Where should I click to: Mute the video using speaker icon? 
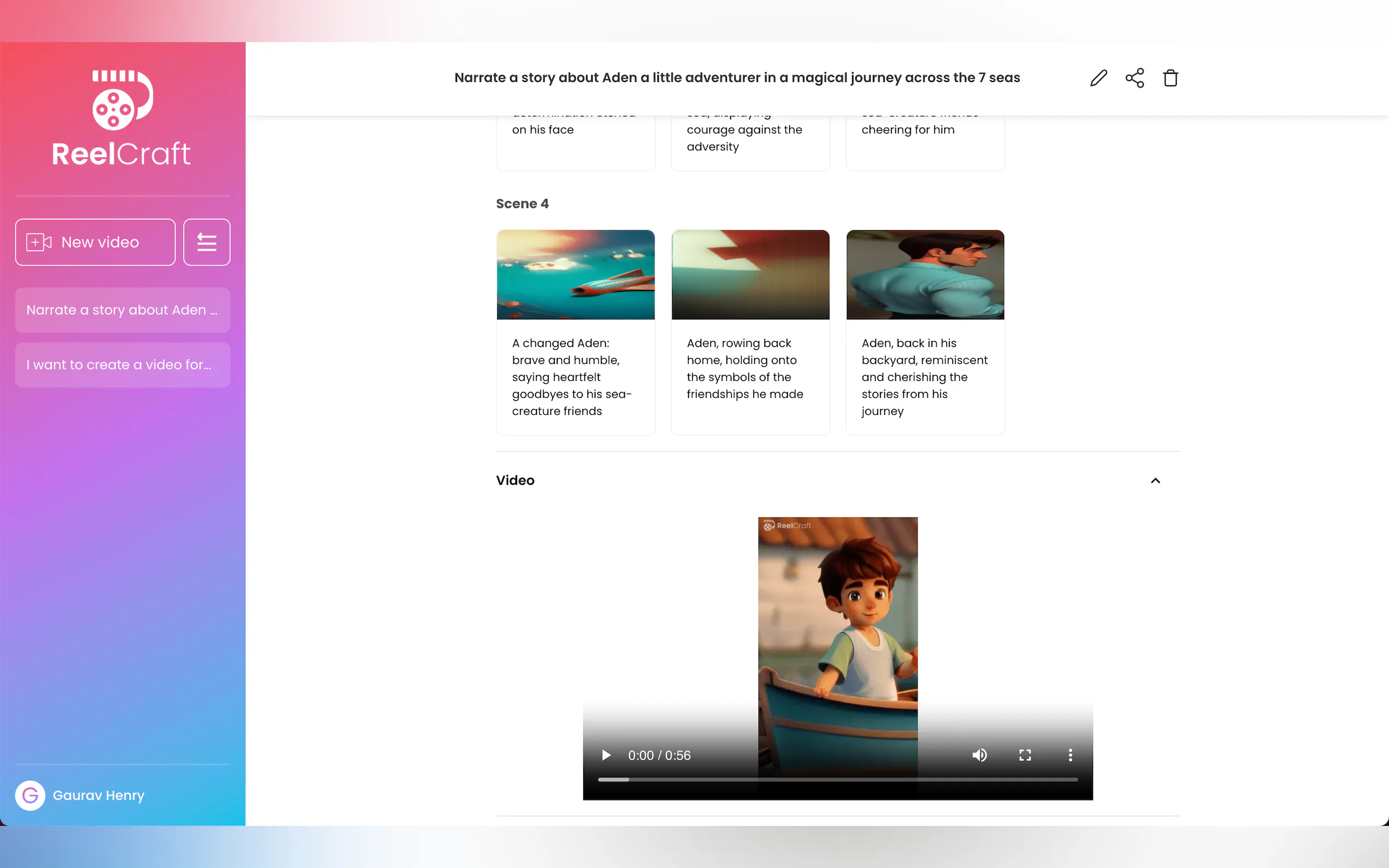pos(979,755)
